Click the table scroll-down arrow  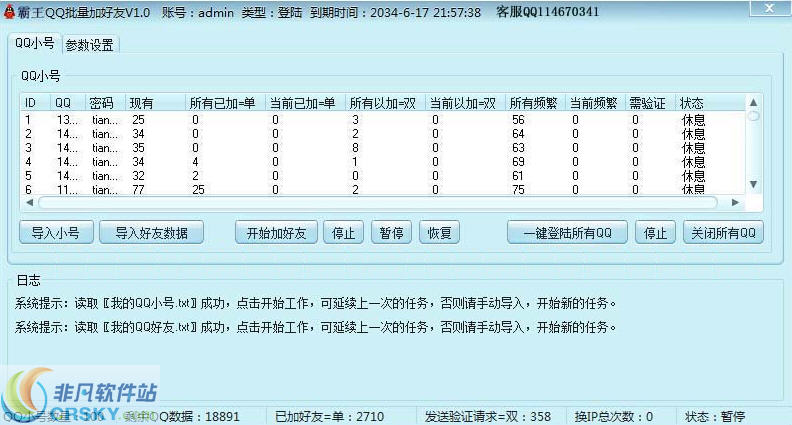[x=753, y=184]
